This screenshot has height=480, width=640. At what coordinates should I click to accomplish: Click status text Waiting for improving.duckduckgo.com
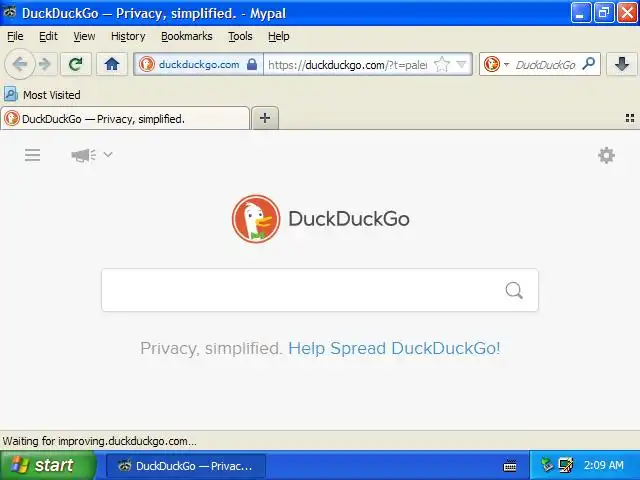click(100, 441)
